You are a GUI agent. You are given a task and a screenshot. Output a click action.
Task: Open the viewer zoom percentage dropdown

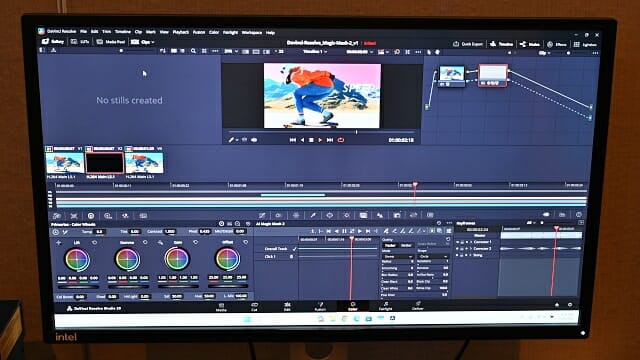click(x=230, y=51)
